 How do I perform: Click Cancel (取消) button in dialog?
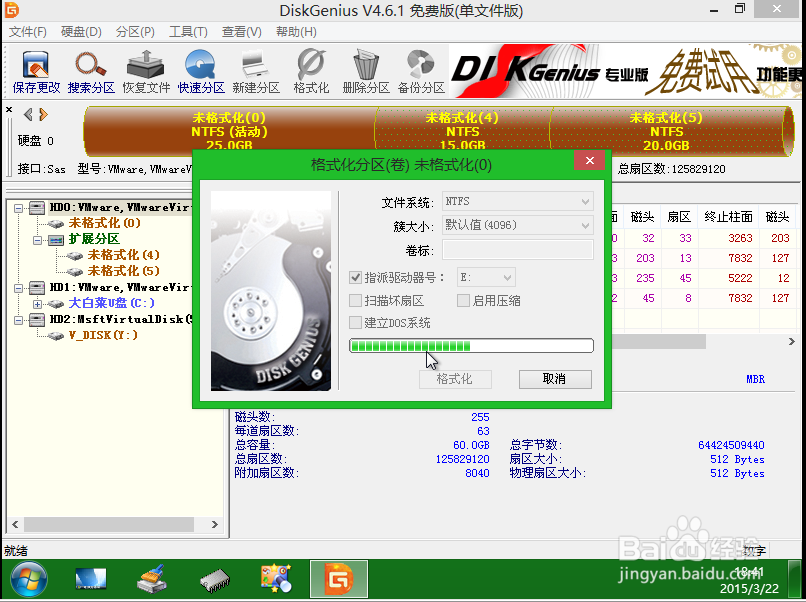point(555,379)
